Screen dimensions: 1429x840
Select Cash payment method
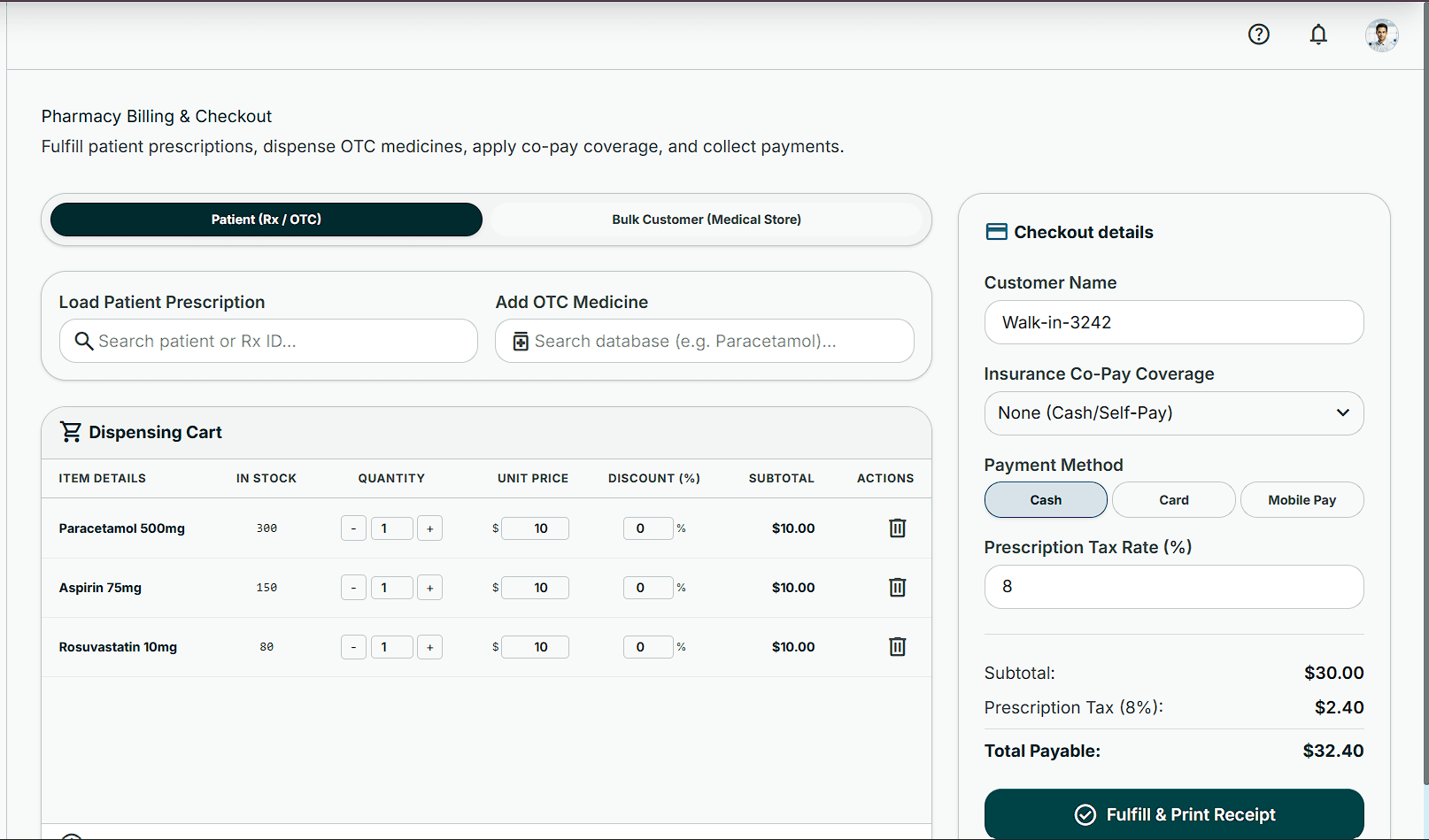pyautogui.click(x=1046, y=500)
